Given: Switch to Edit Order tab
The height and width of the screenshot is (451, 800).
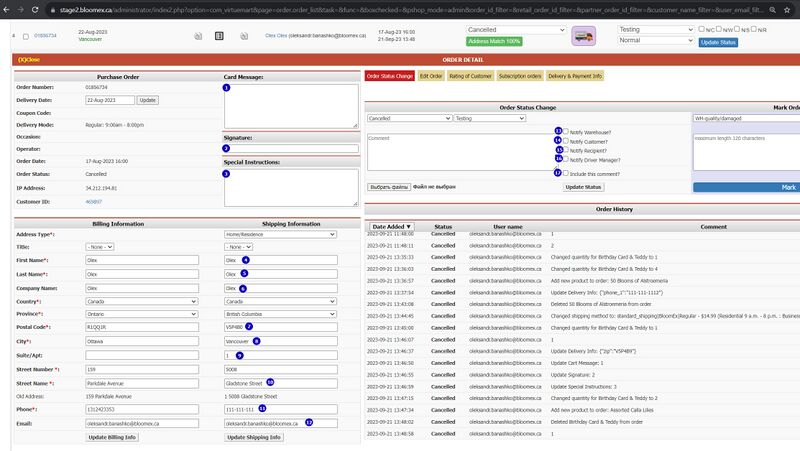Looking at the screenshot, I should click(431, 76).
